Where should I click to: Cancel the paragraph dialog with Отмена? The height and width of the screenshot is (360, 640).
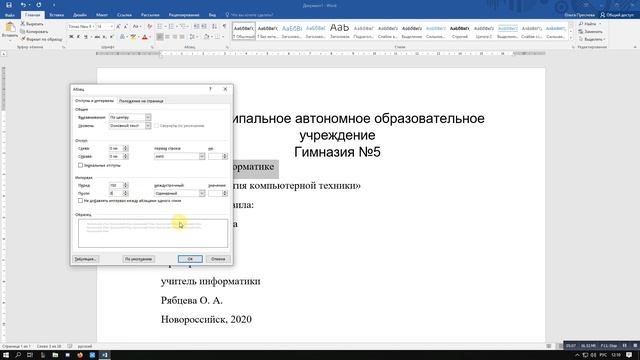(218, 259)
